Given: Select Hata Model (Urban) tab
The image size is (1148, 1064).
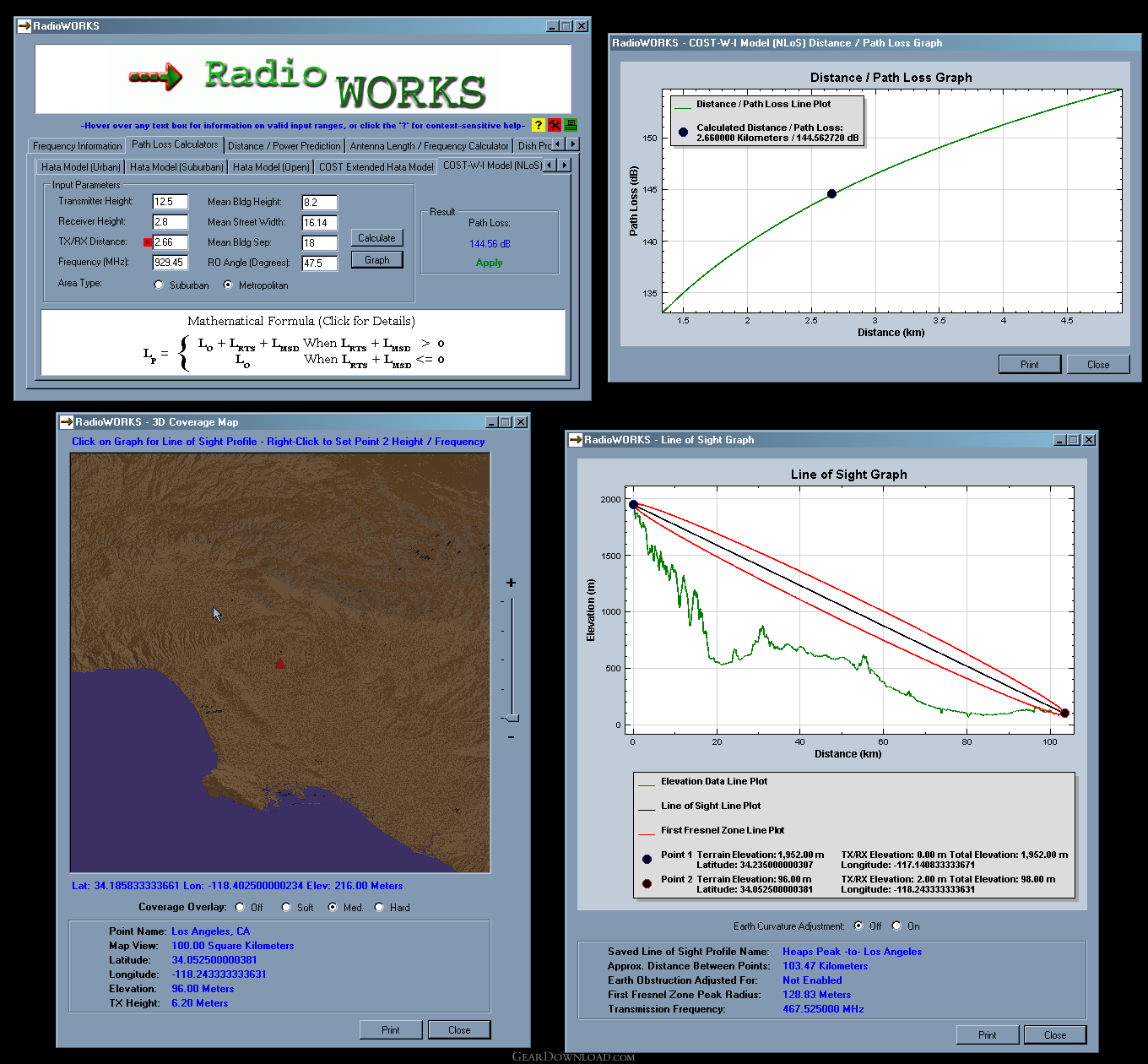Looking at the screenshot, I should coord(81,167).
